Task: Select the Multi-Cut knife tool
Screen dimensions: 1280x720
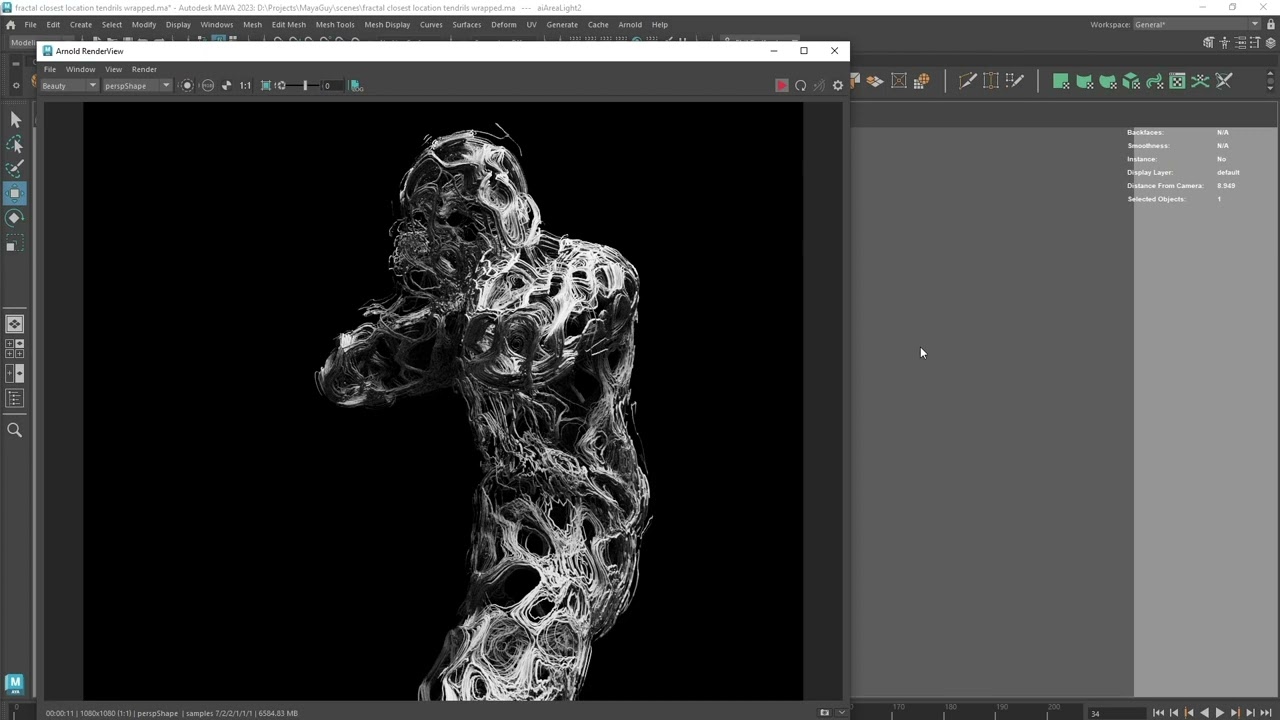Action: (967, 81)
